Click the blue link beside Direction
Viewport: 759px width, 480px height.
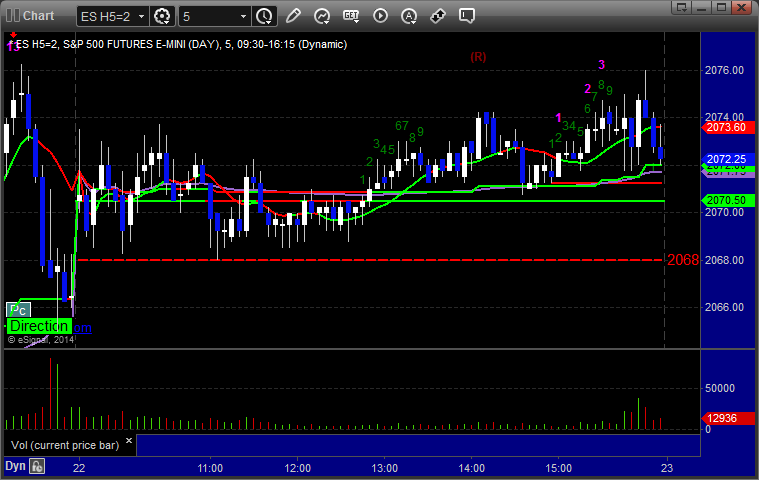pyautogui.click(x=82, y=328)
